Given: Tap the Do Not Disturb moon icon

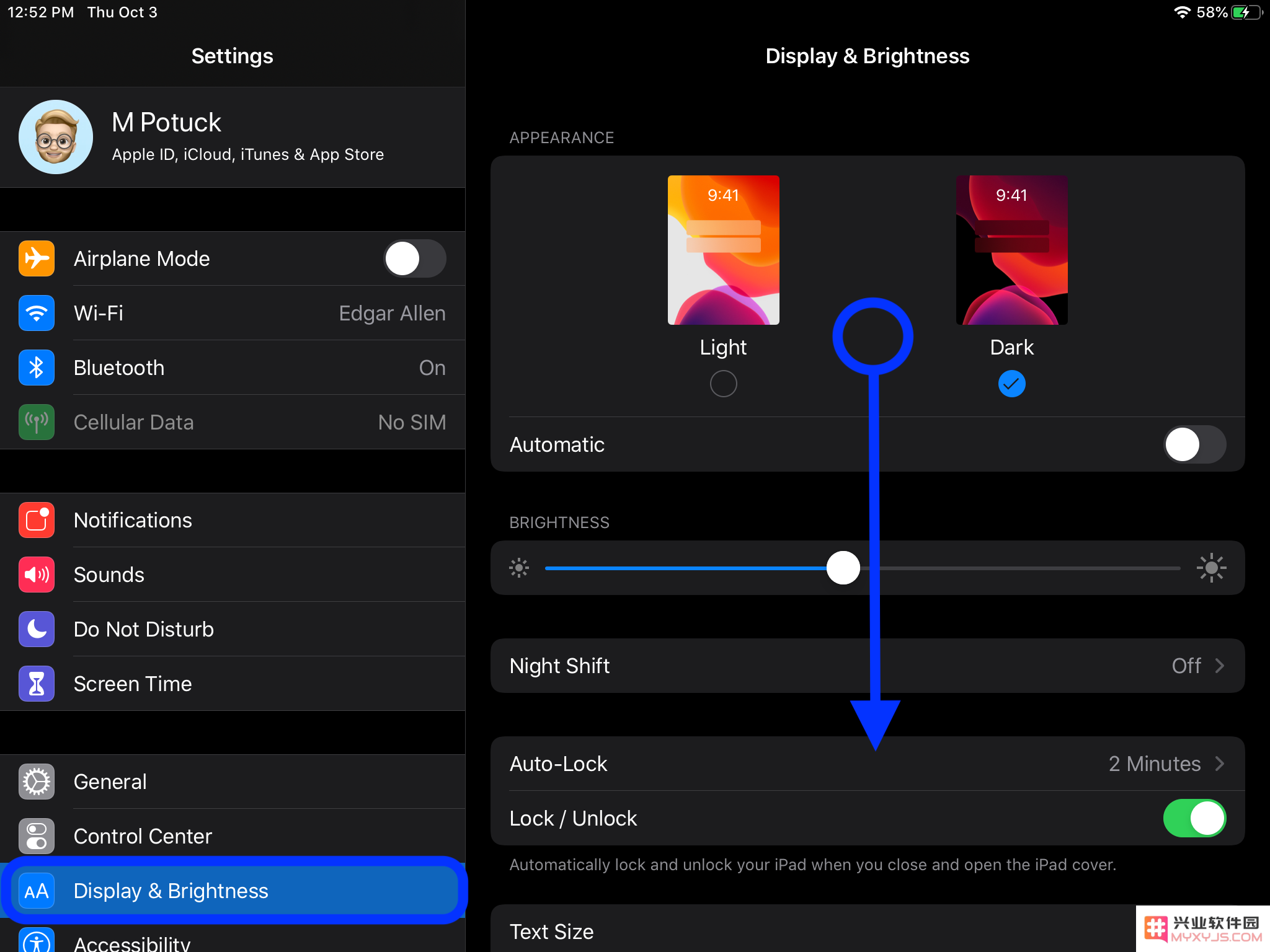Looking at the screenshot, I should 37,629.
